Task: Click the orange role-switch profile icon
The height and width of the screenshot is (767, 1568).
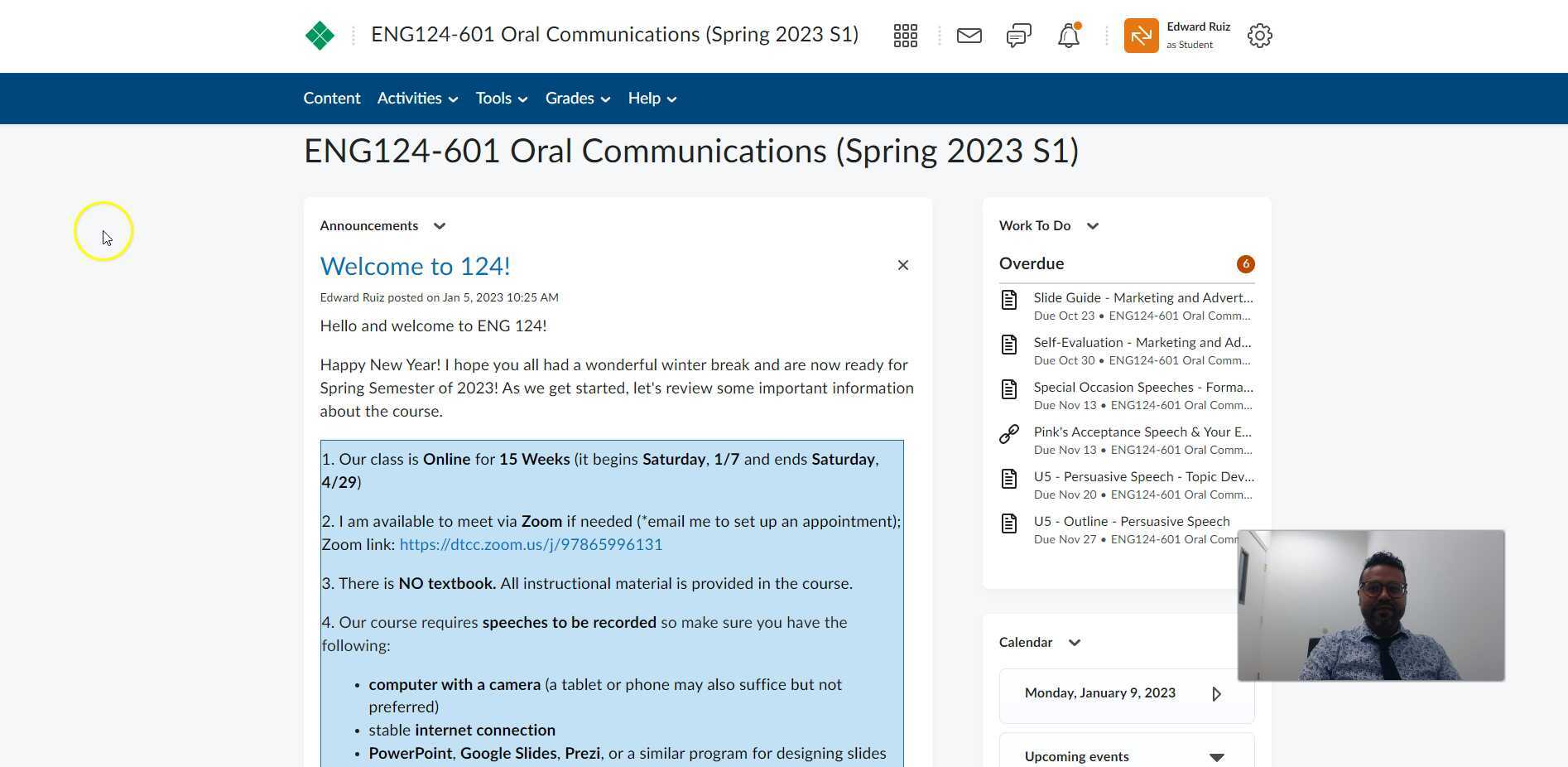Action: pos(1141,36)
